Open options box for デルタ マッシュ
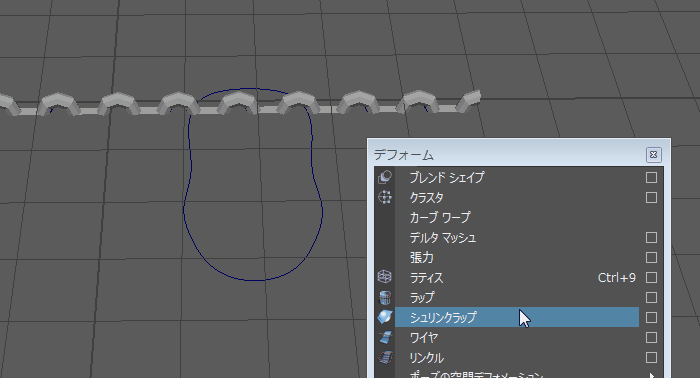The width and height of the screenshot is (700, 378). click(x=651, y=237)
